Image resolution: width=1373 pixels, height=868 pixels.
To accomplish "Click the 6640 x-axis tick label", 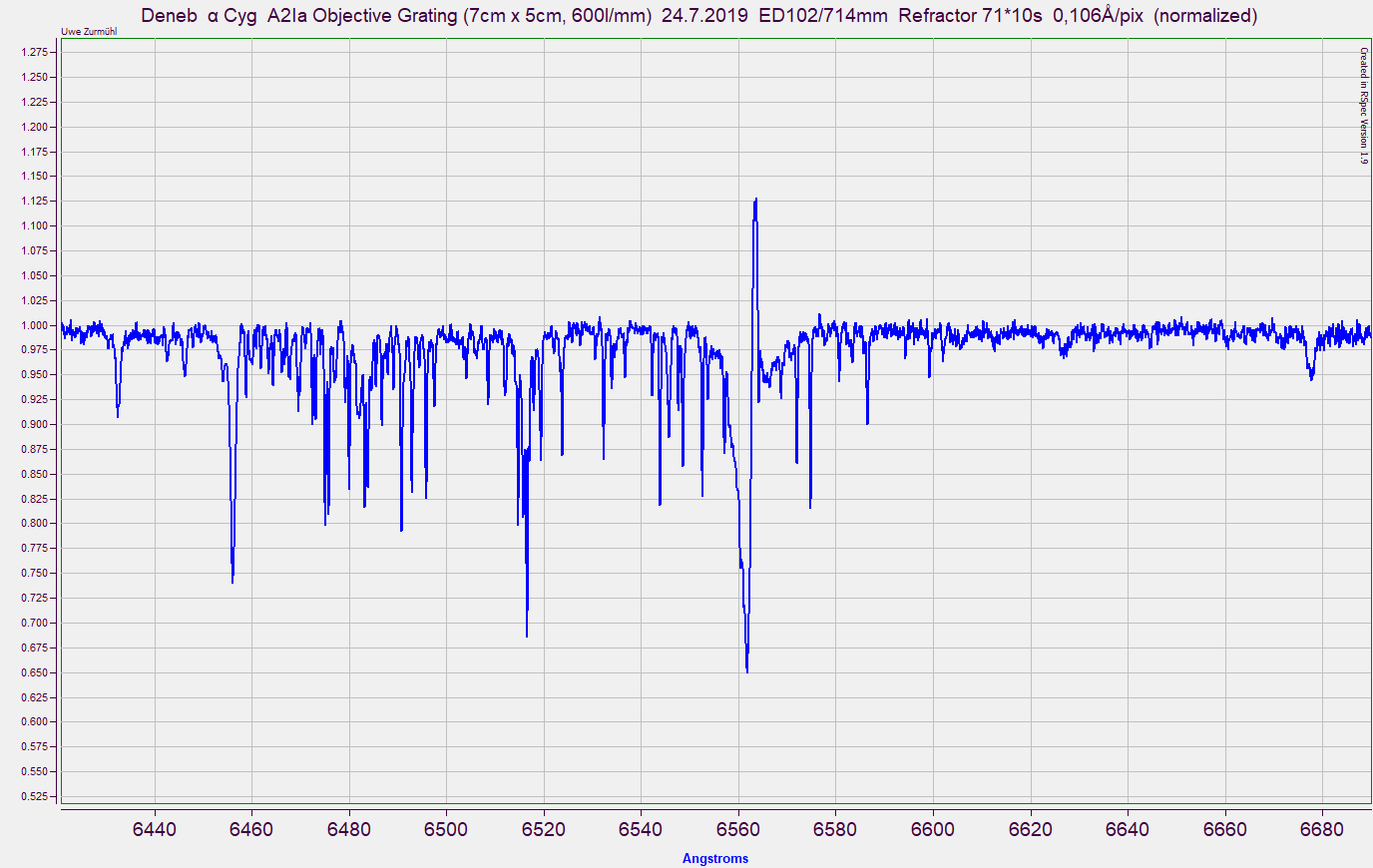I will pos(1127,830).
